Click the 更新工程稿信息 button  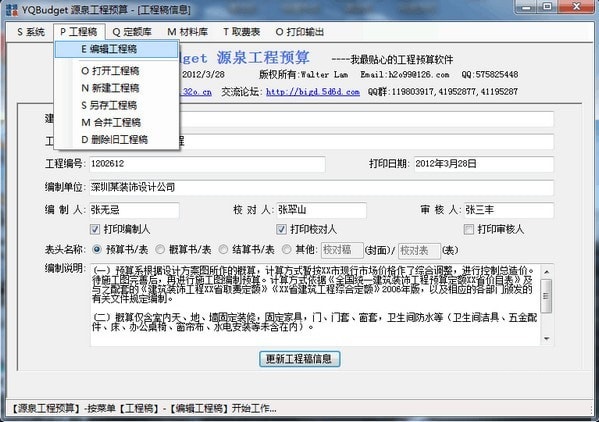point(300,359)
